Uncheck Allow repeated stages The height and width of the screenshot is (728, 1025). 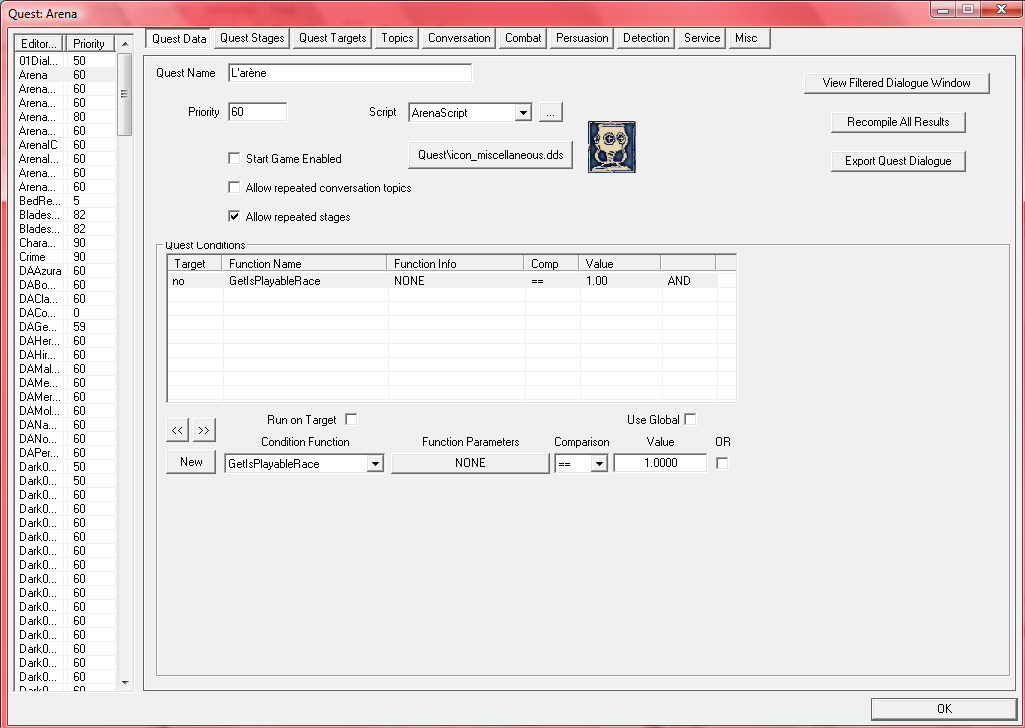(235, 217)
